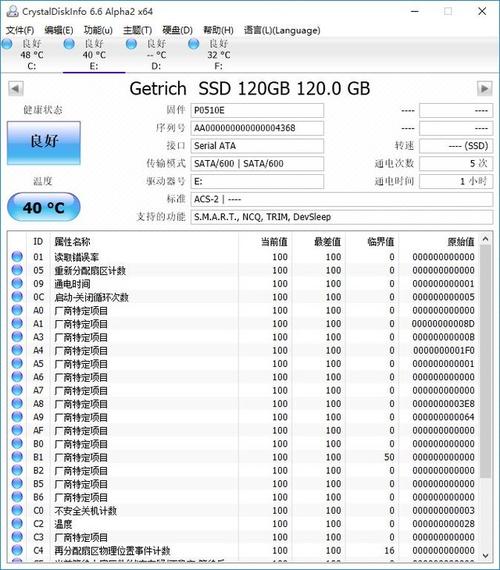Select the 读取错误率 attribute name
500x570 pixels.
[x=76, y=257]
